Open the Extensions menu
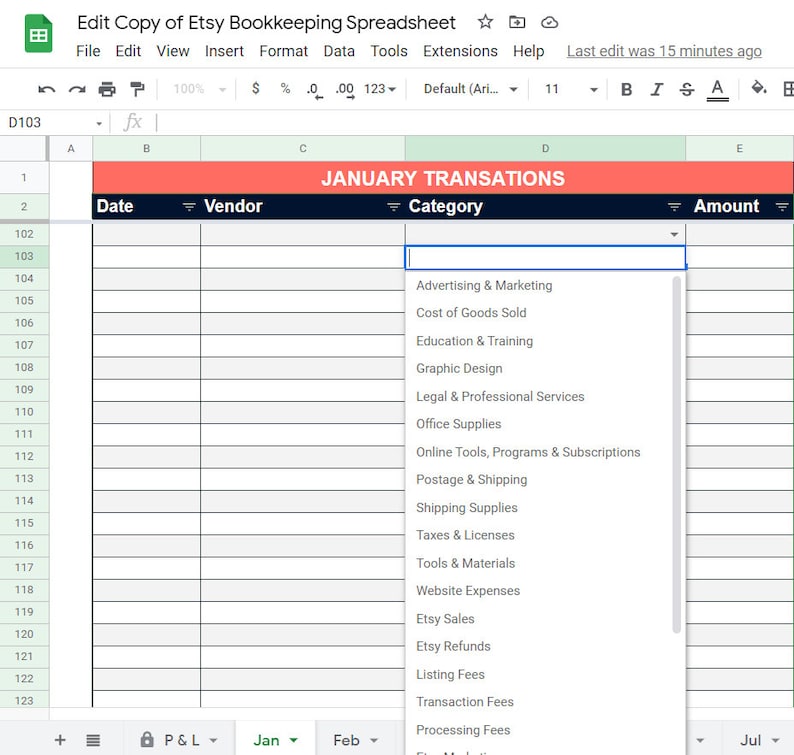The width and height of the screenshot is (794, 755). pos(460,51)
